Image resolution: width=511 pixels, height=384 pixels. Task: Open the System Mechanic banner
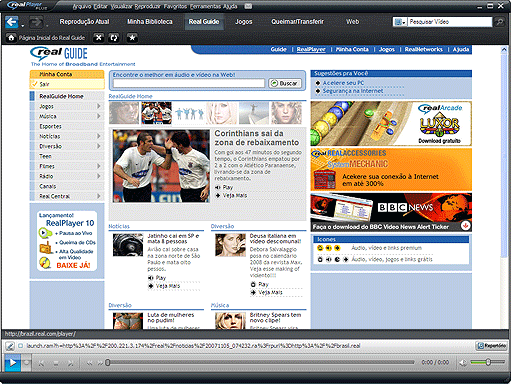tap(391, 170)
